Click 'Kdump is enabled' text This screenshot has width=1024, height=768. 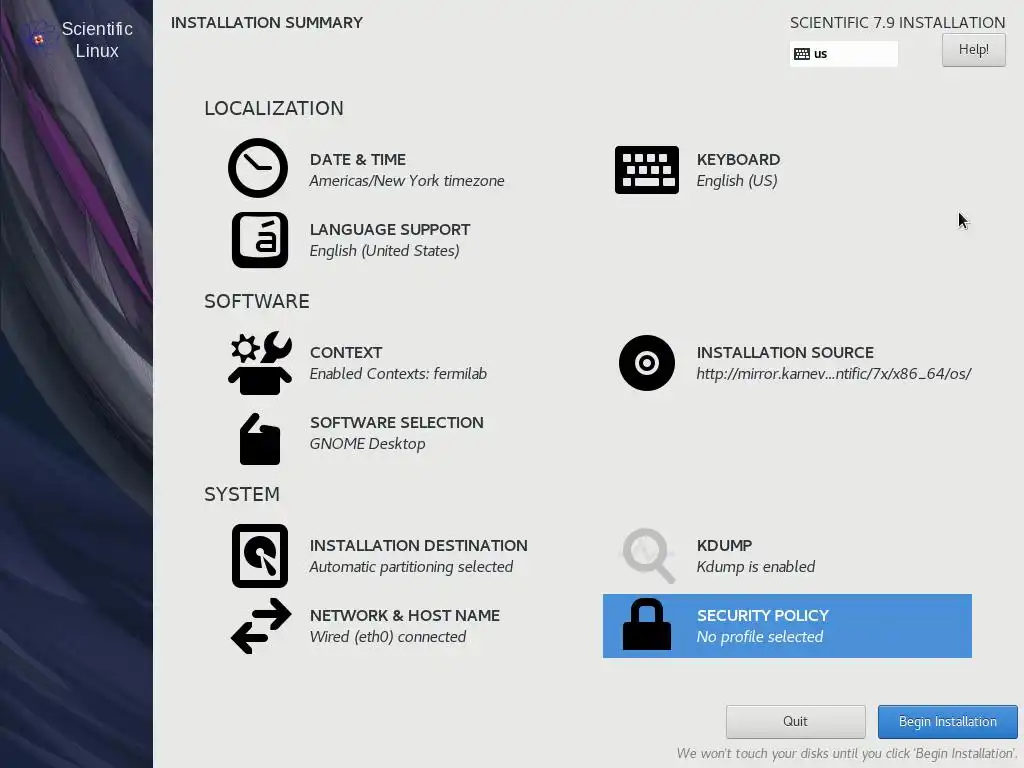tap(756, 567)
